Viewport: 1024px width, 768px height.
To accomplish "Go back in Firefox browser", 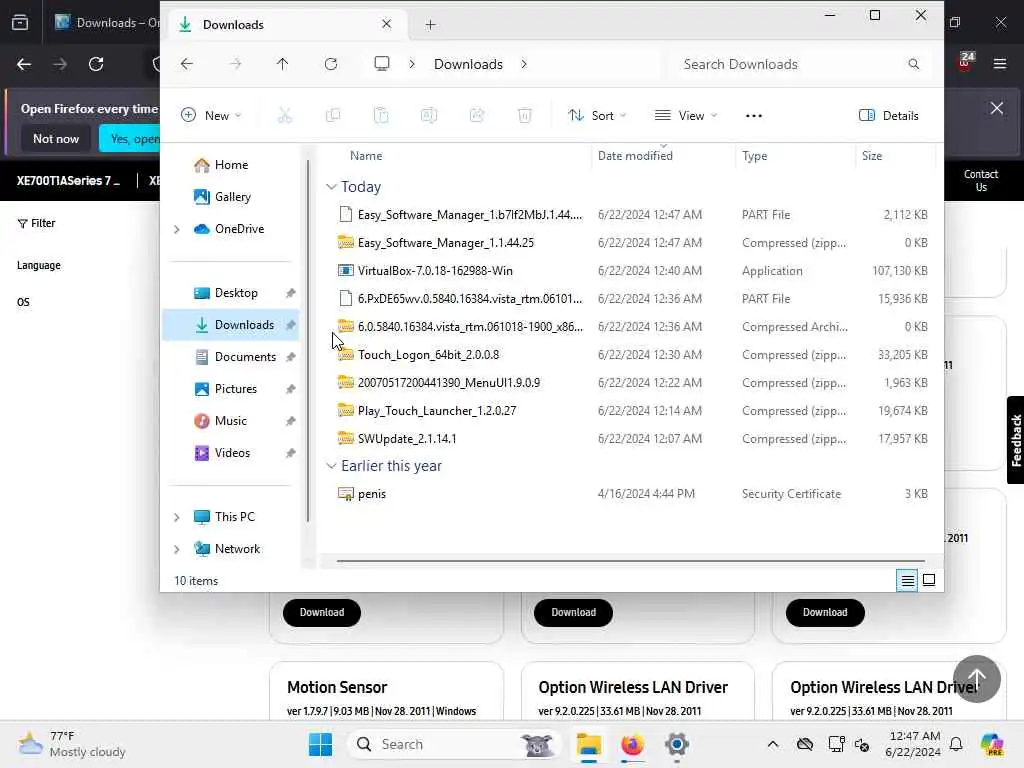I will point(24,64).
